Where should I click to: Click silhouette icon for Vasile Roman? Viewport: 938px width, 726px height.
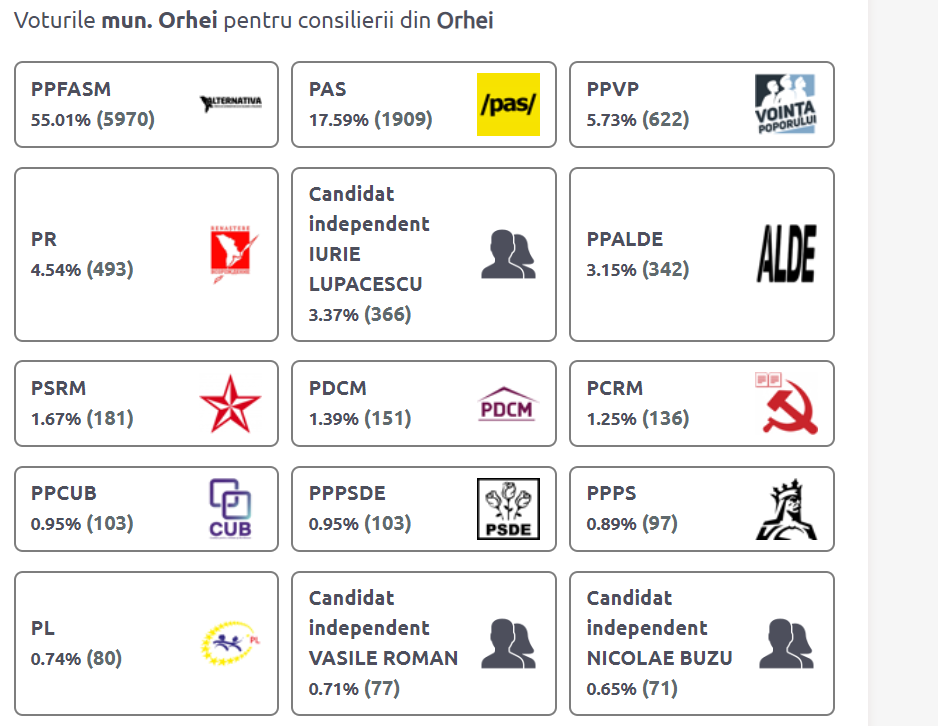click(508, 643)
